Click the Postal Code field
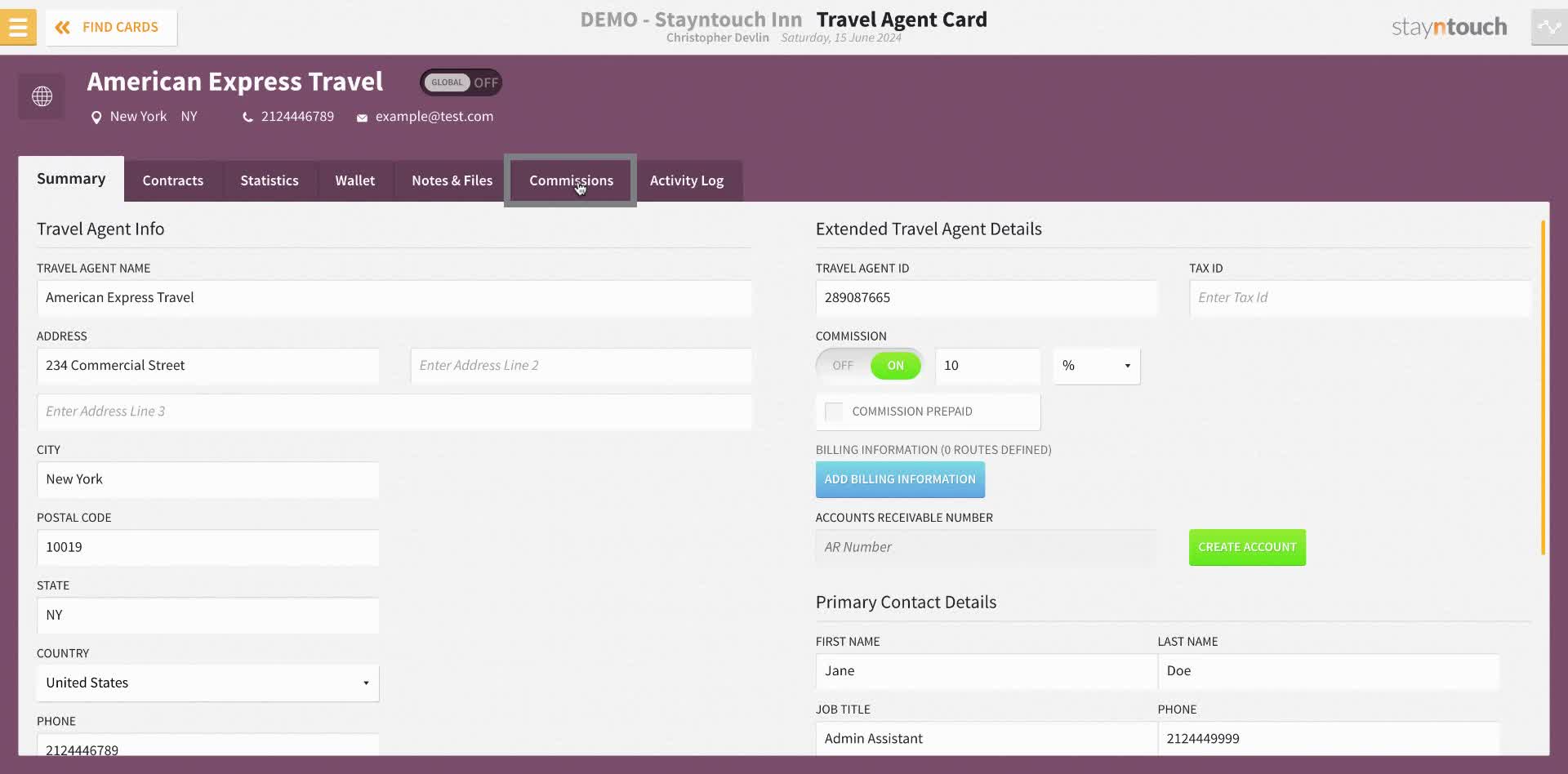Screen dimensions: 1568x774 pyautogui.click(x=207, y=548)
